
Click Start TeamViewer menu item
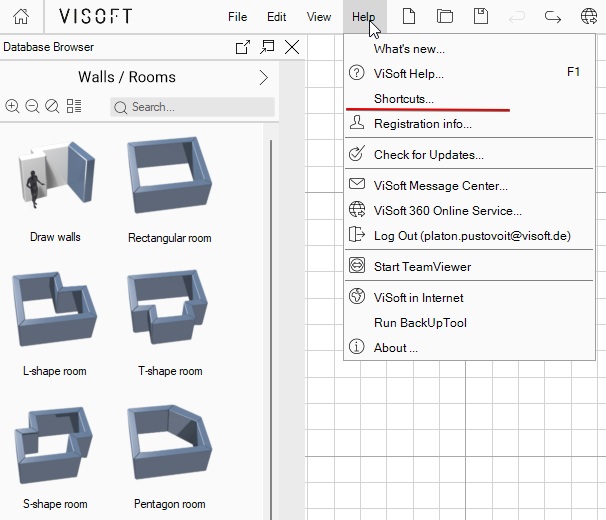[422, 267]
